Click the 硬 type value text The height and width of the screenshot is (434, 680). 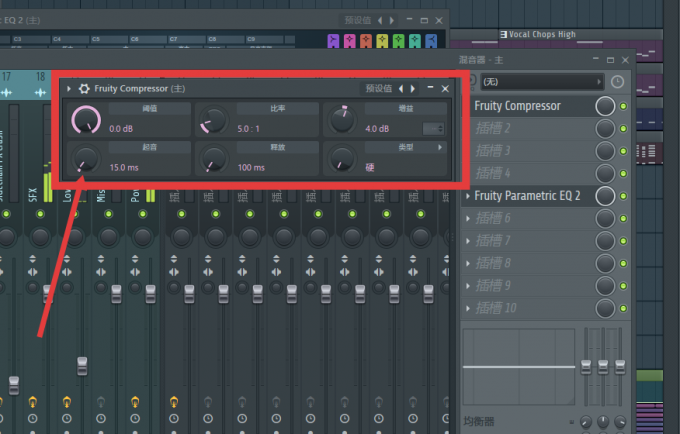click(369, 167)
